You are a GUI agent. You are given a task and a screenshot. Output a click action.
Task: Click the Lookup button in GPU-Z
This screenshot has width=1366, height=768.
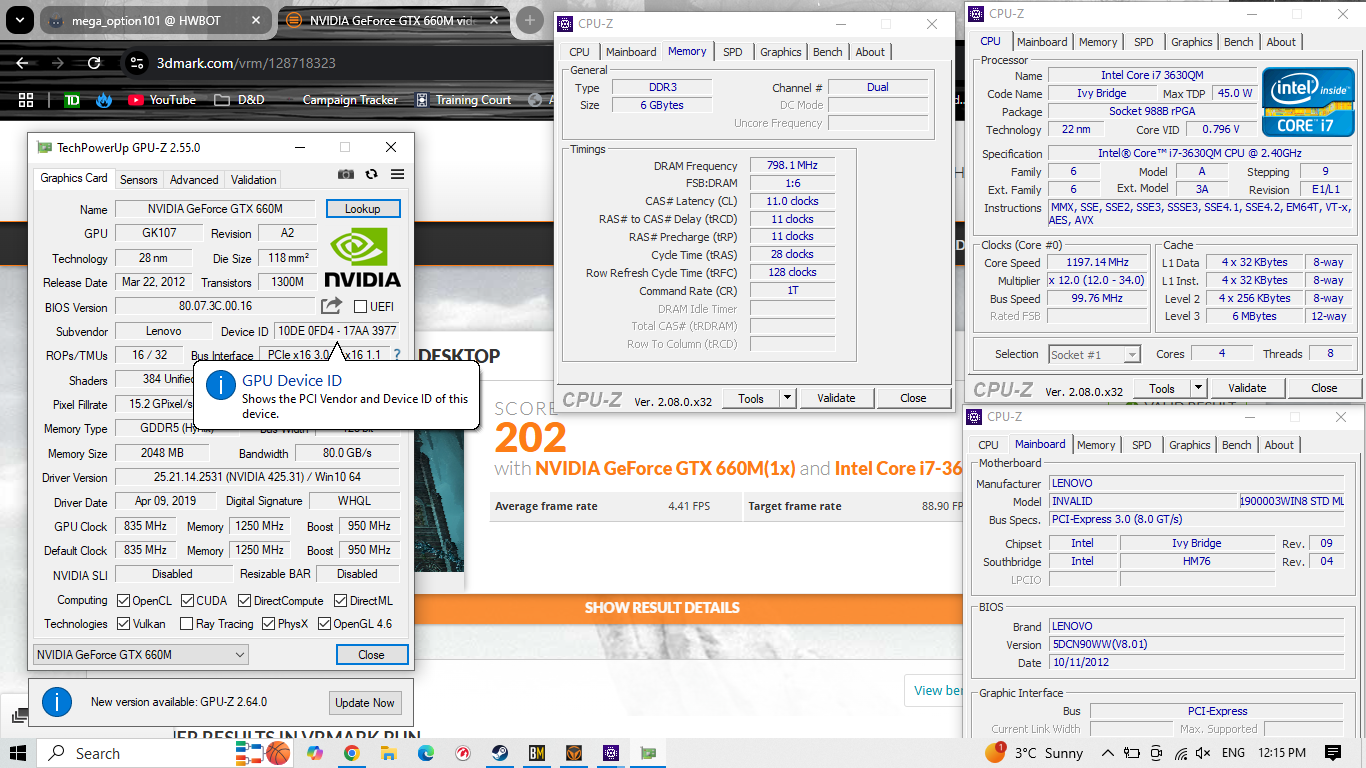[363, 209]
